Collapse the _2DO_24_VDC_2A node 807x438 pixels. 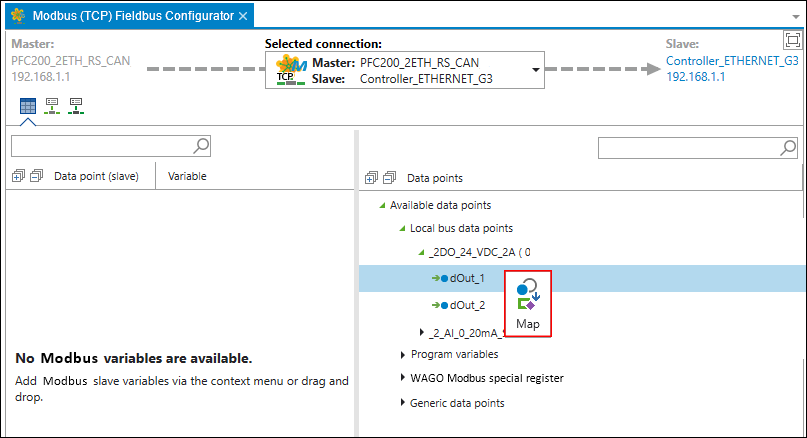click(422, 252)
